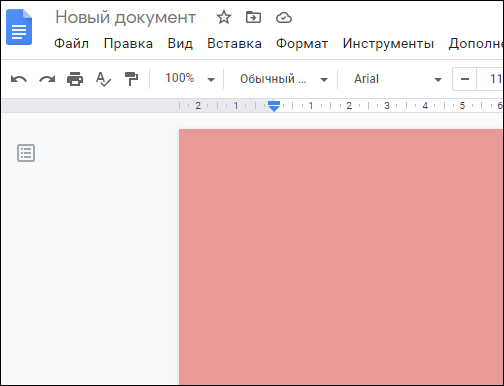Open the Файл menu
This screenshot has width=504, height=386.
tap(71, 44)
